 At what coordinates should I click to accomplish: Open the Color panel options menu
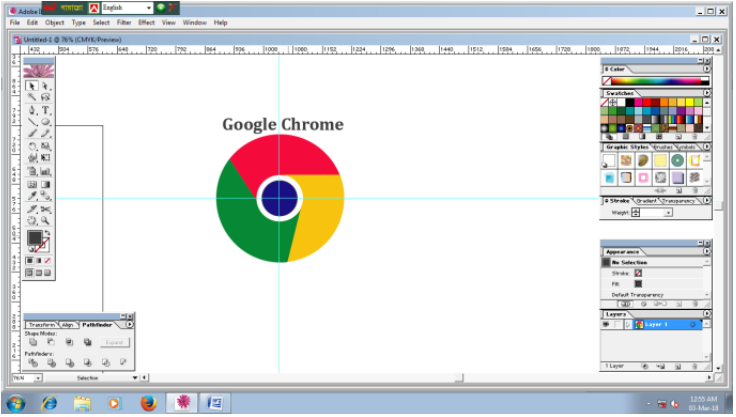(706, 69)
